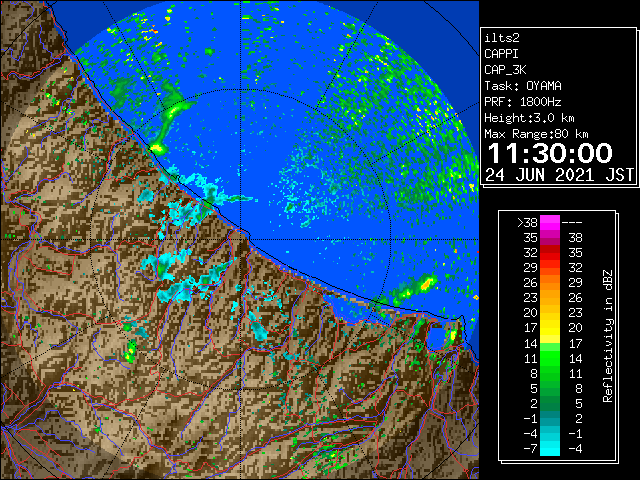Pick the red 32 dBZ color band

[550, 253]
